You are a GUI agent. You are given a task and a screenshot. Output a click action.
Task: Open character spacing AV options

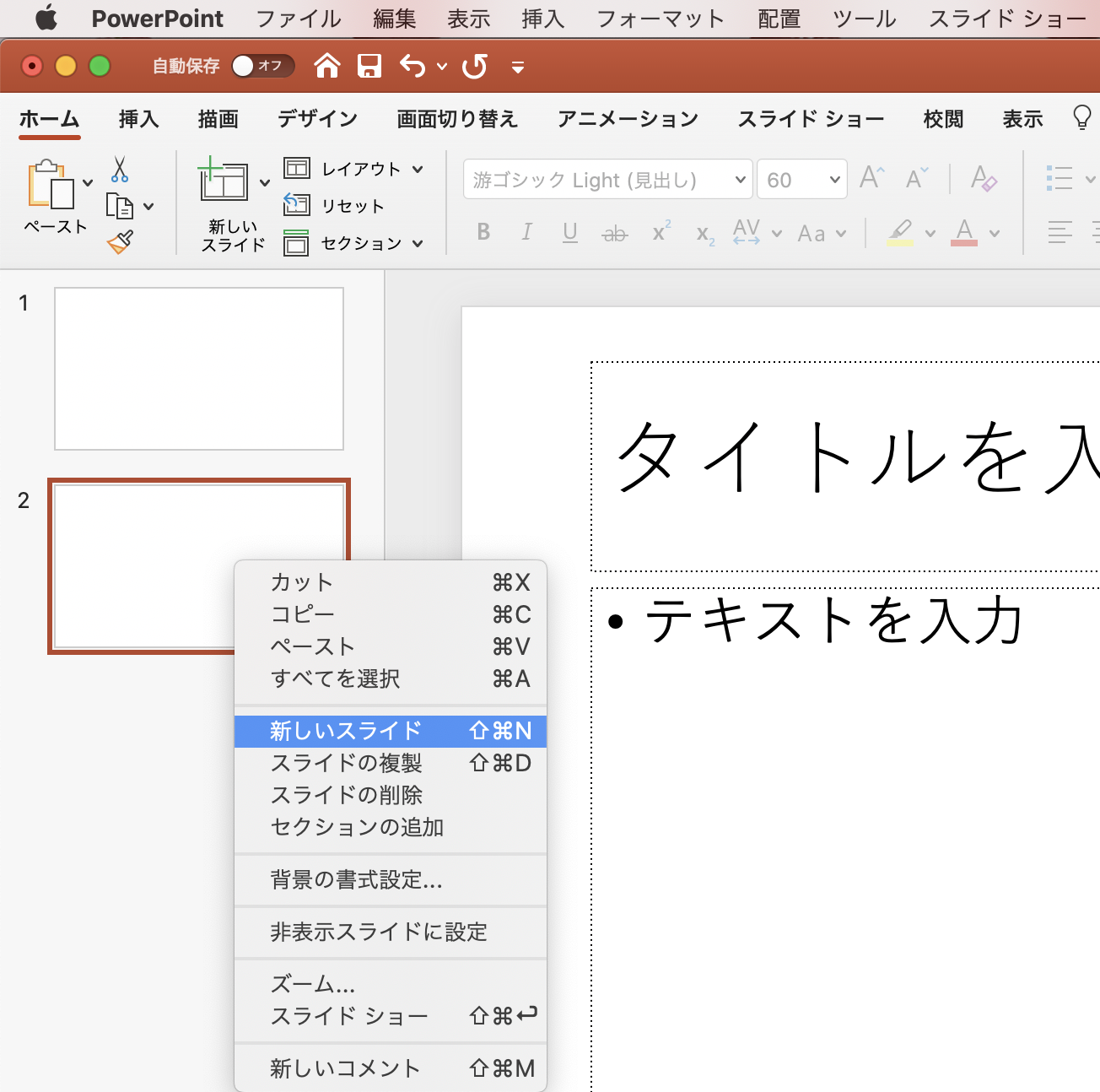point(757,232)
